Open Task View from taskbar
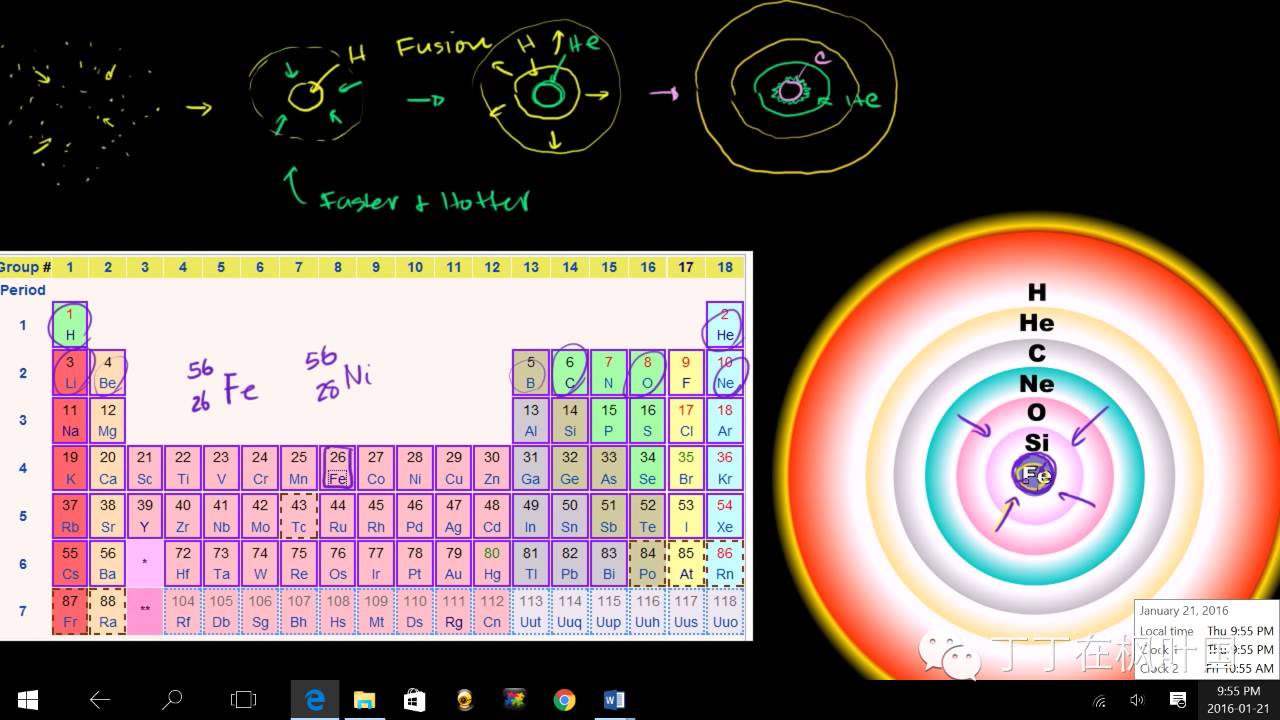Viewport: 1280px width, 720px height. click(243, 700)
